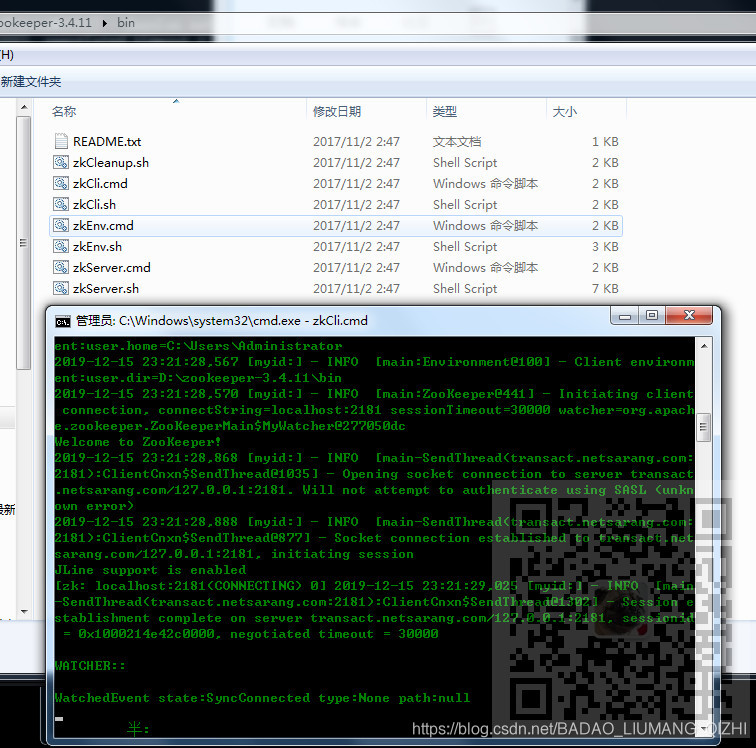Select the zkCleanup.sh file name

[111, 163]
